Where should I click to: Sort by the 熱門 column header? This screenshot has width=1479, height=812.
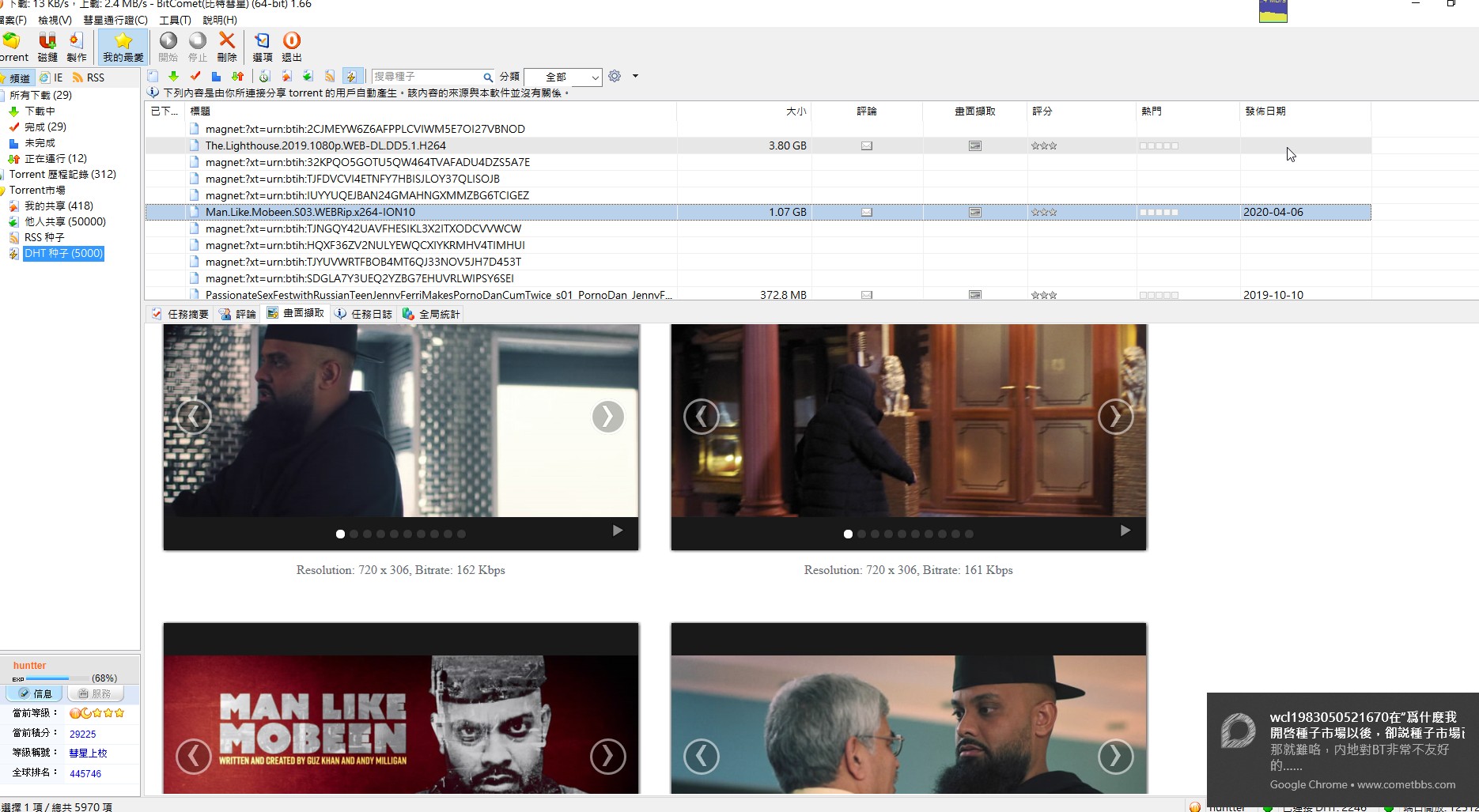point(1188,111)
